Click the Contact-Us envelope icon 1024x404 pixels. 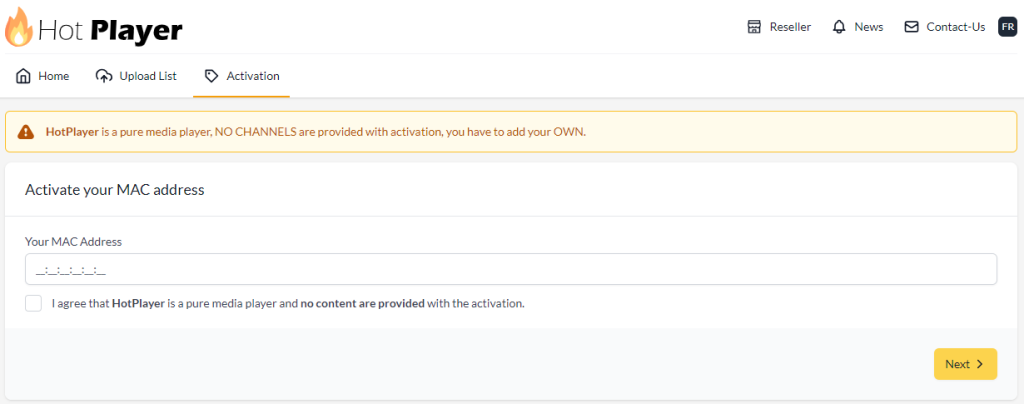pos(911,27)
